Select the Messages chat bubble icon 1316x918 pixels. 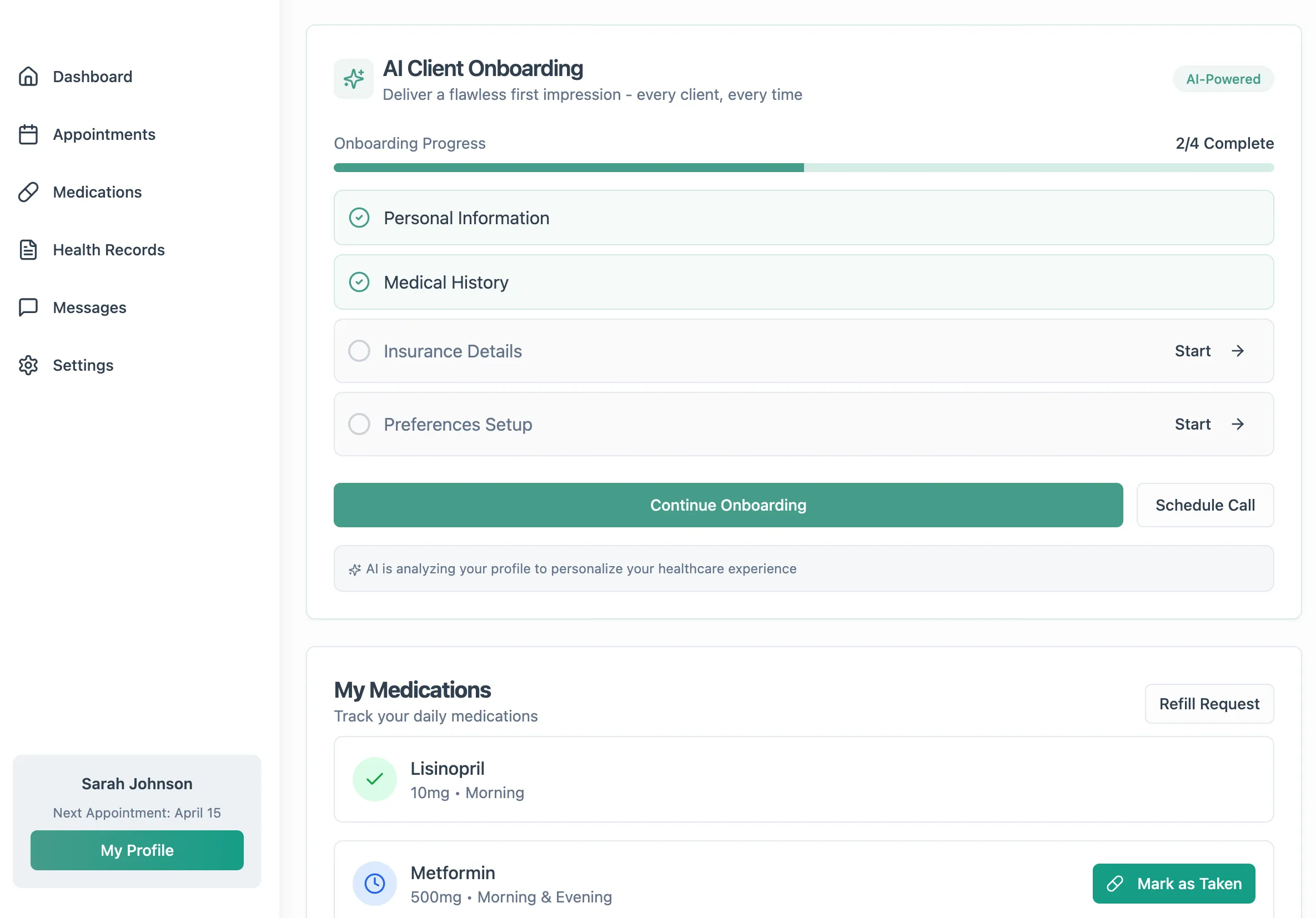[x=28, y=307]
